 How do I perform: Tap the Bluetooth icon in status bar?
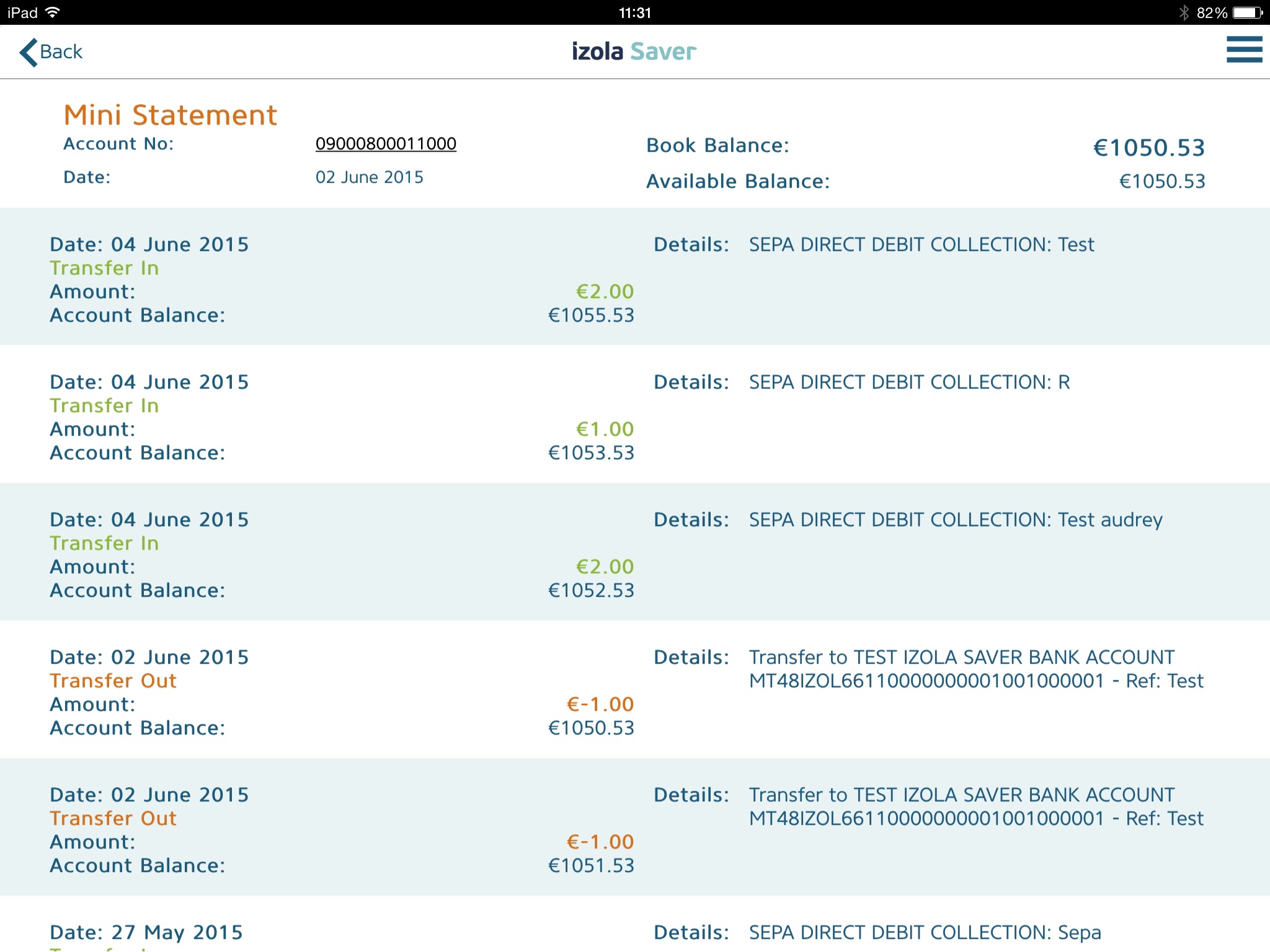pos(1184,12)
